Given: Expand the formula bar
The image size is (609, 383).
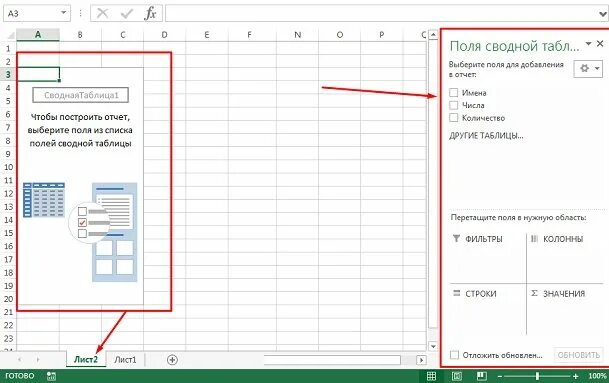Looking at the screenshot, I should point(603,15).
